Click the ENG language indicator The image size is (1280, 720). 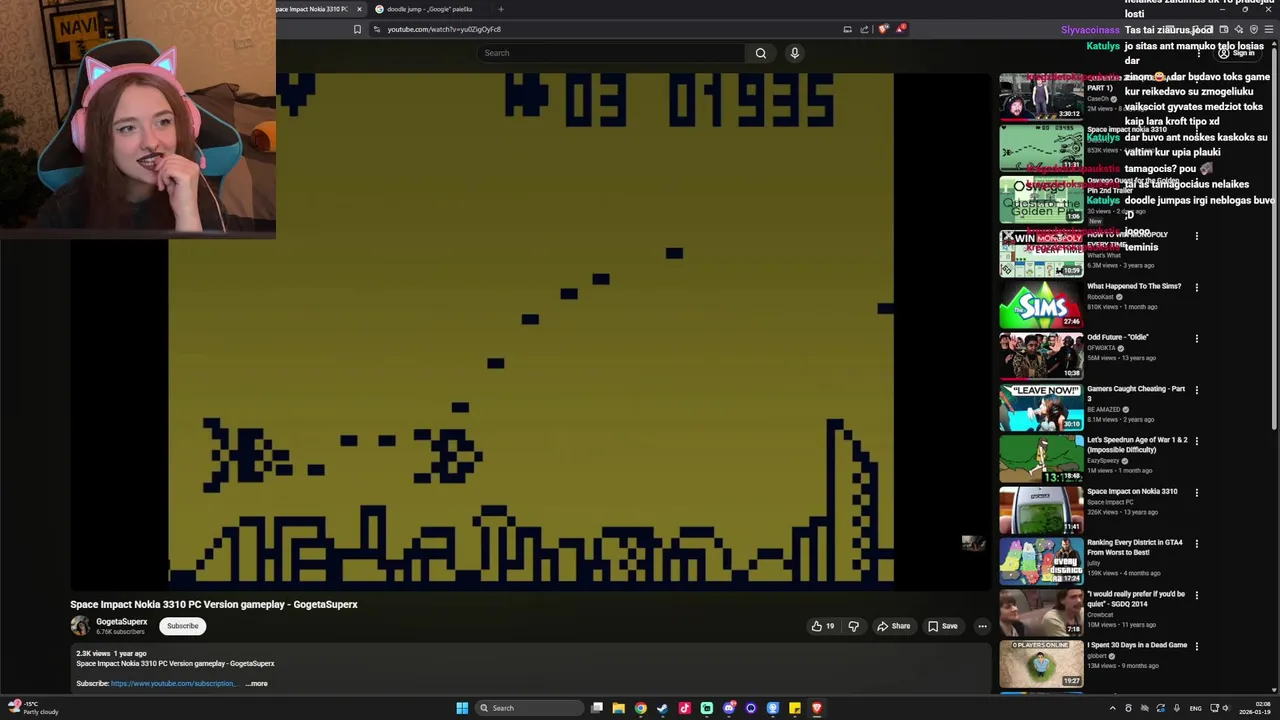pyautogui.click(x=1195, y=708)
